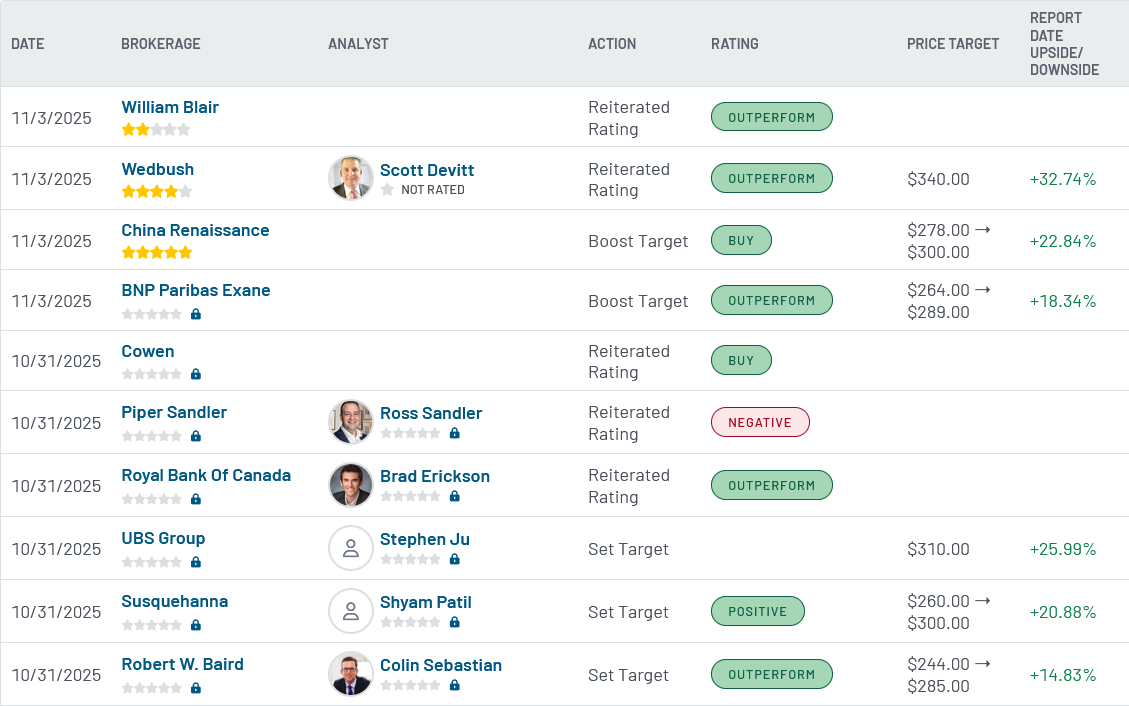Click China Renaissance's five-star rating

click(x=156, y=253)
